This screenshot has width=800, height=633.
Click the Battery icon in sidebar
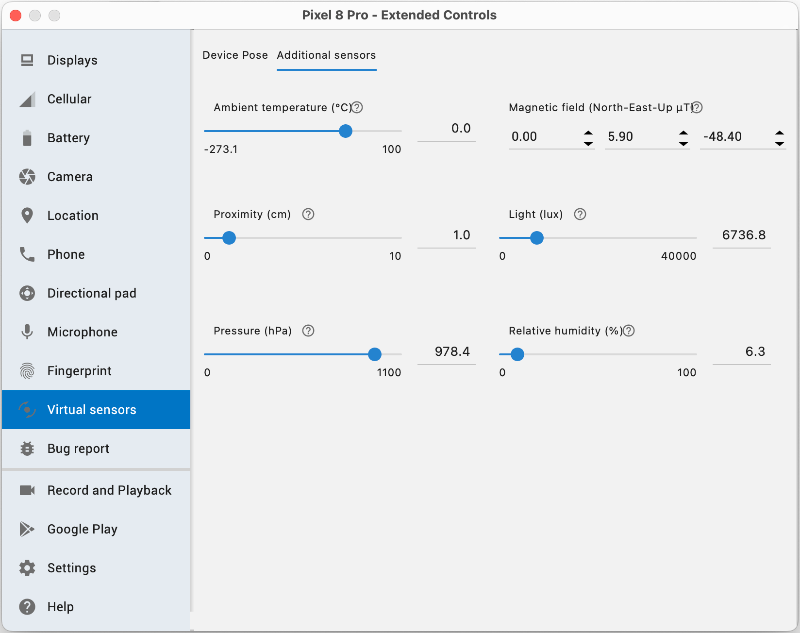coord(27,138)
